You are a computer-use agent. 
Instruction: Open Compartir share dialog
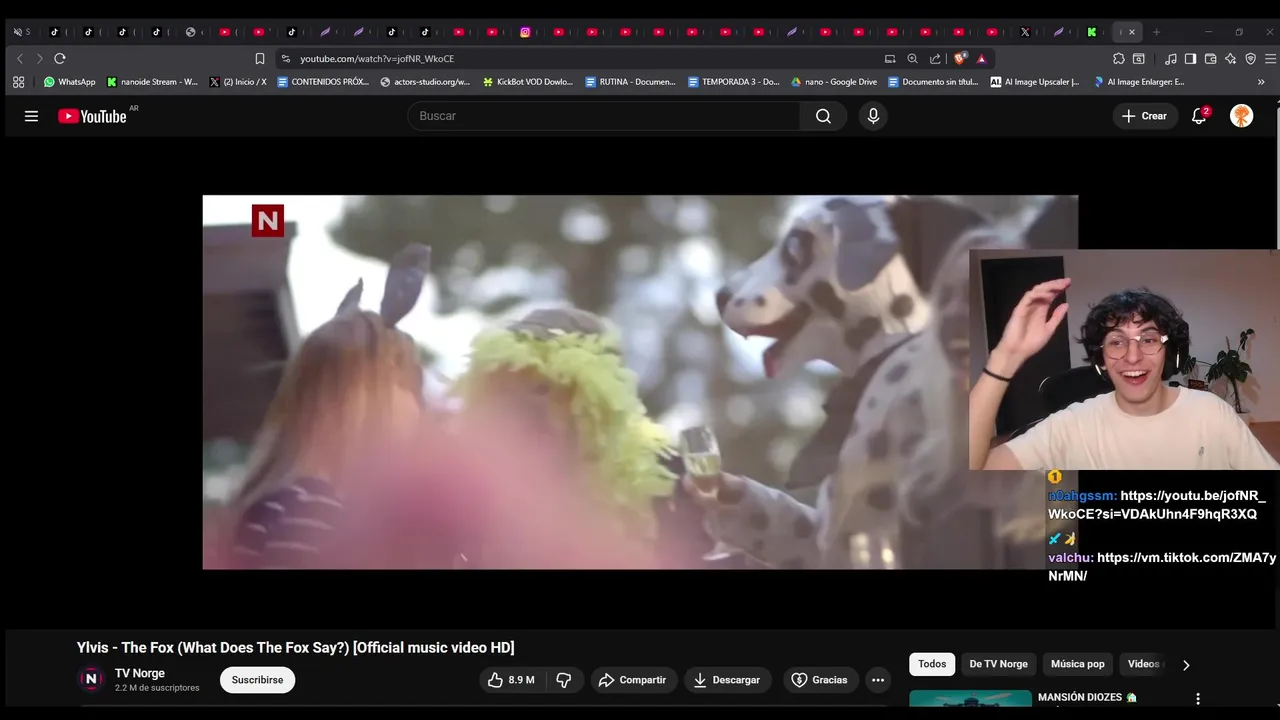(x=632, y=680)
